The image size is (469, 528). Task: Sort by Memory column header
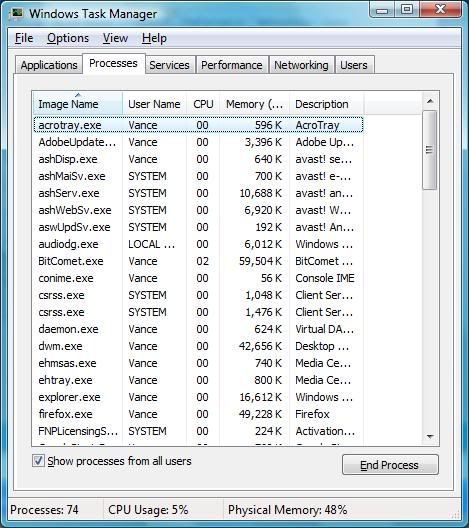point(254,104)
